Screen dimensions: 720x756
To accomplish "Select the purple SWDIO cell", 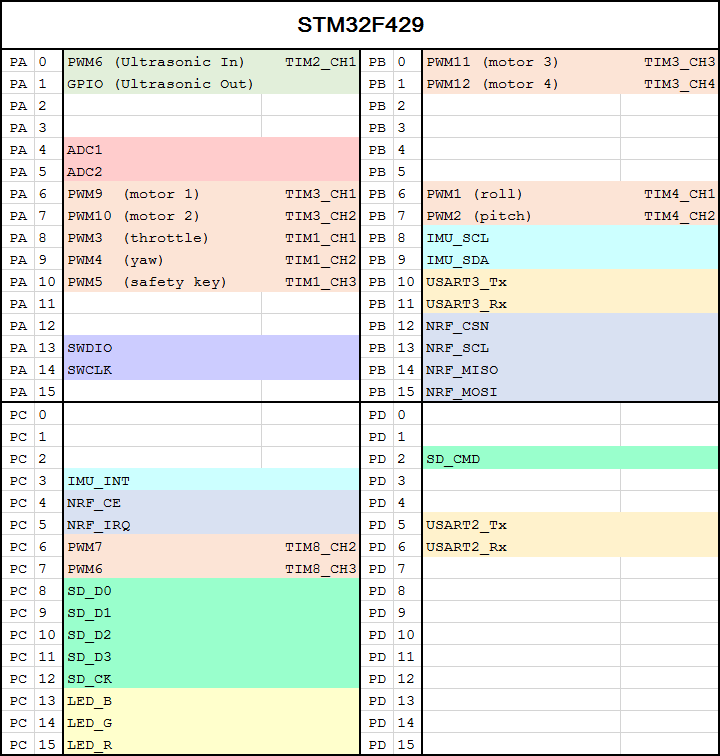I will coord(211,348).
